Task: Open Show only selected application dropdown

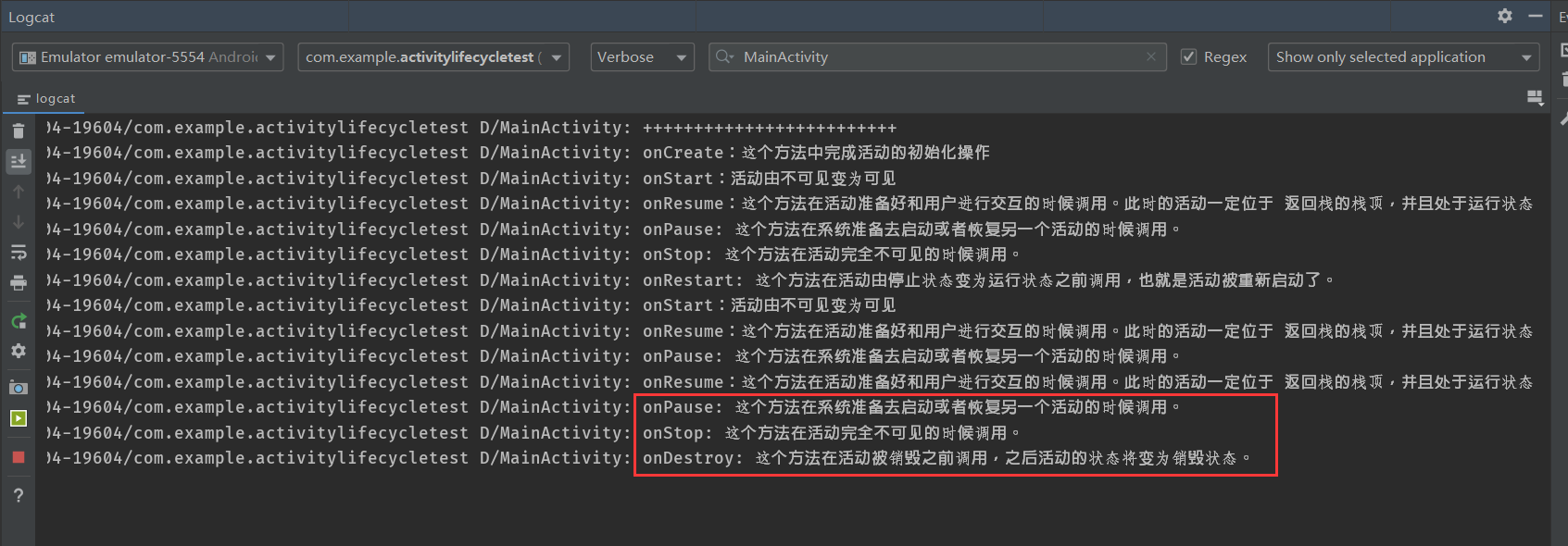Action: click(x=1404, y=57)
